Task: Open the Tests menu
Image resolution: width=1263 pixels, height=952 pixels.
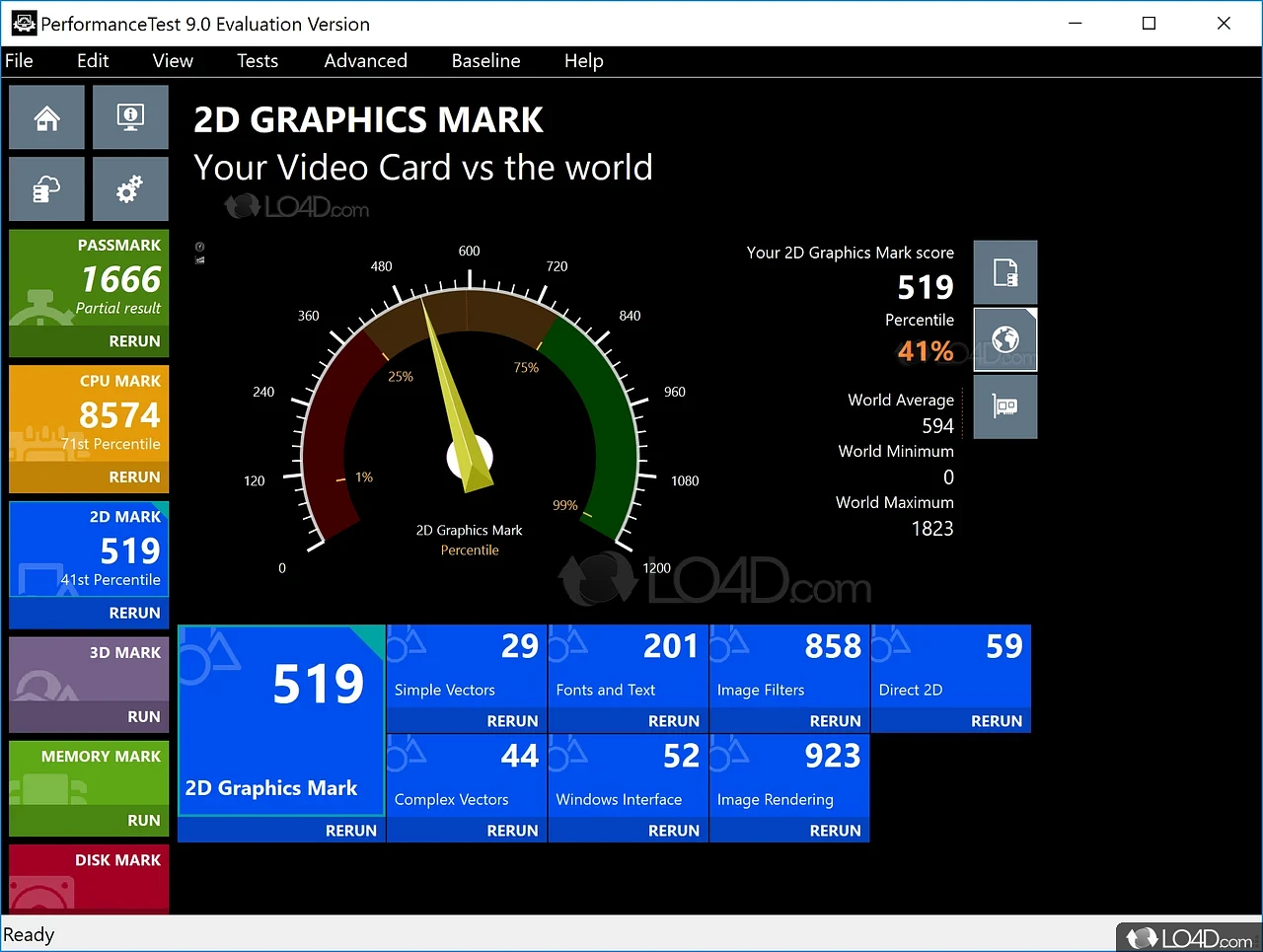Action: point(257,61)
